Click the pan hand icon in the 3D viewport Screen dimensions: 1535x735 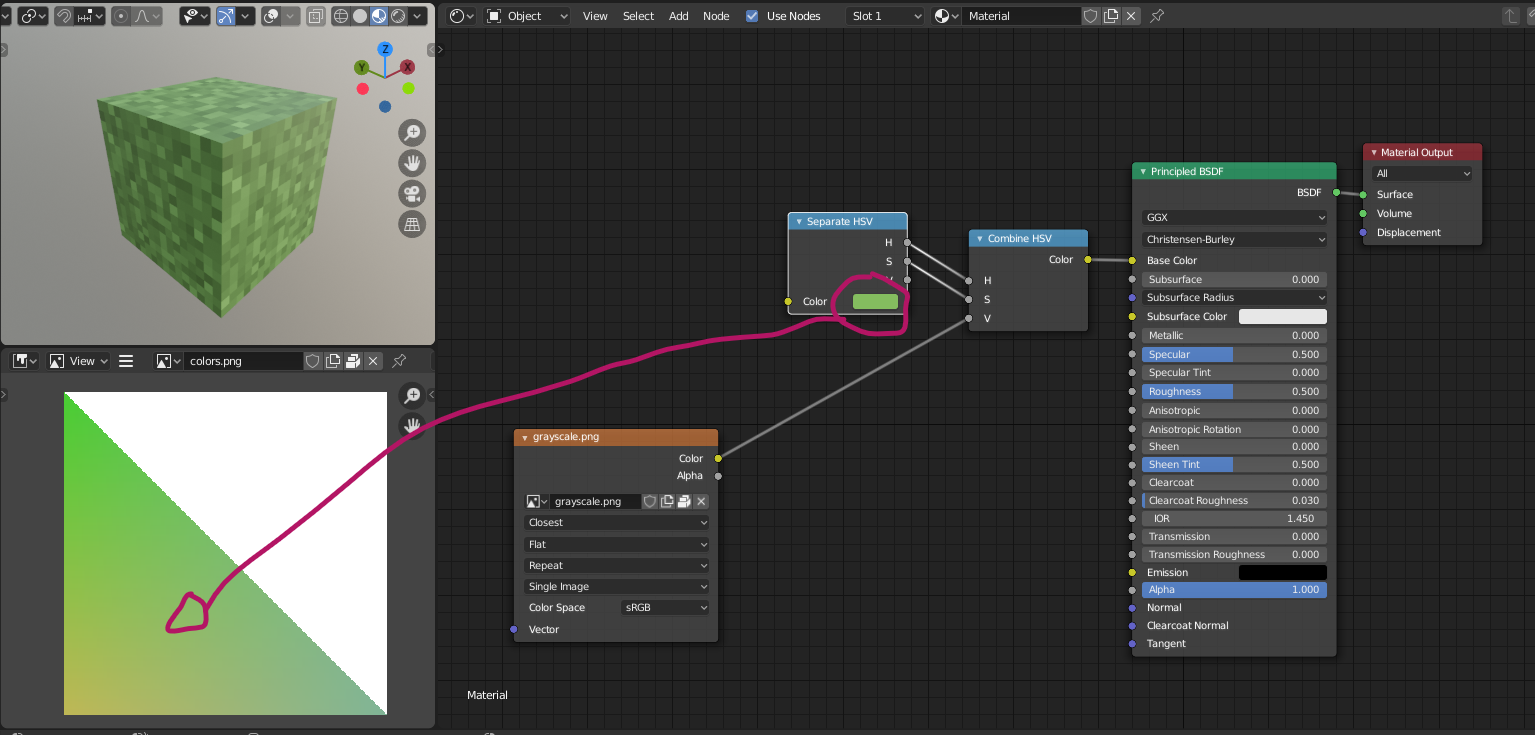412,163
